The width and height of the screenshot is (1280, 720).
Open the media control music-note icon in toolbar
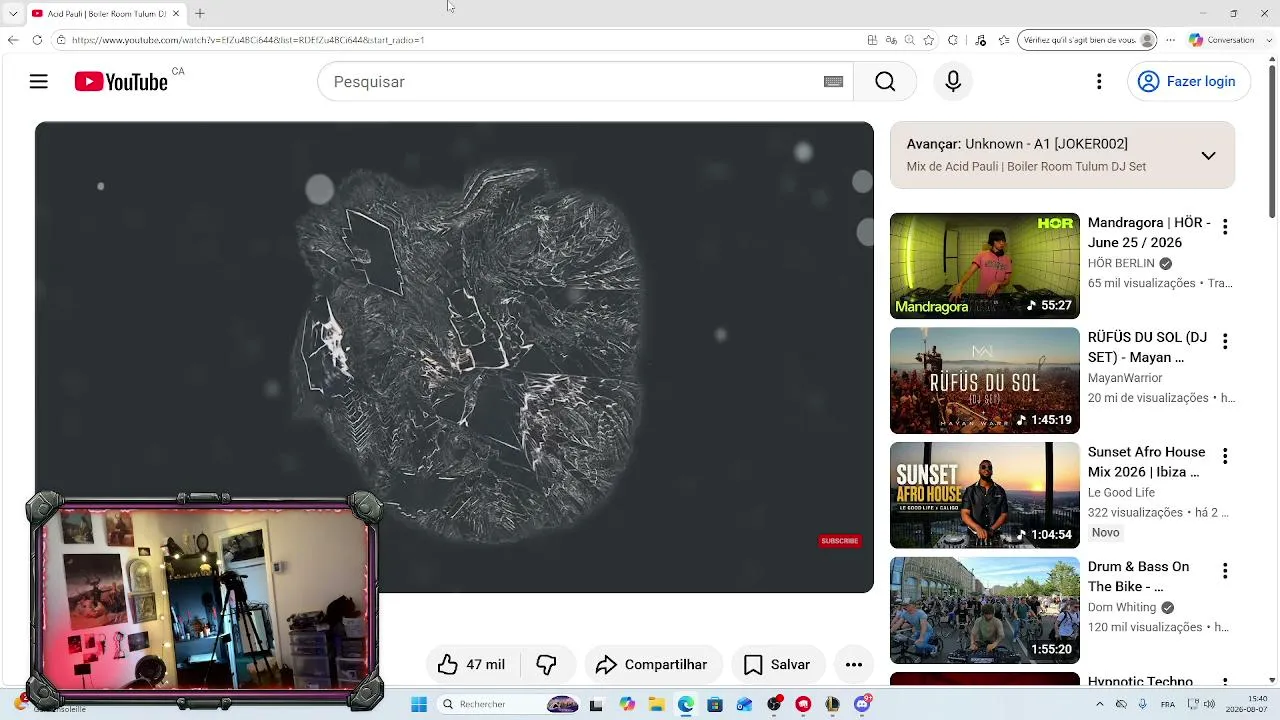click(x=980, y=40)
